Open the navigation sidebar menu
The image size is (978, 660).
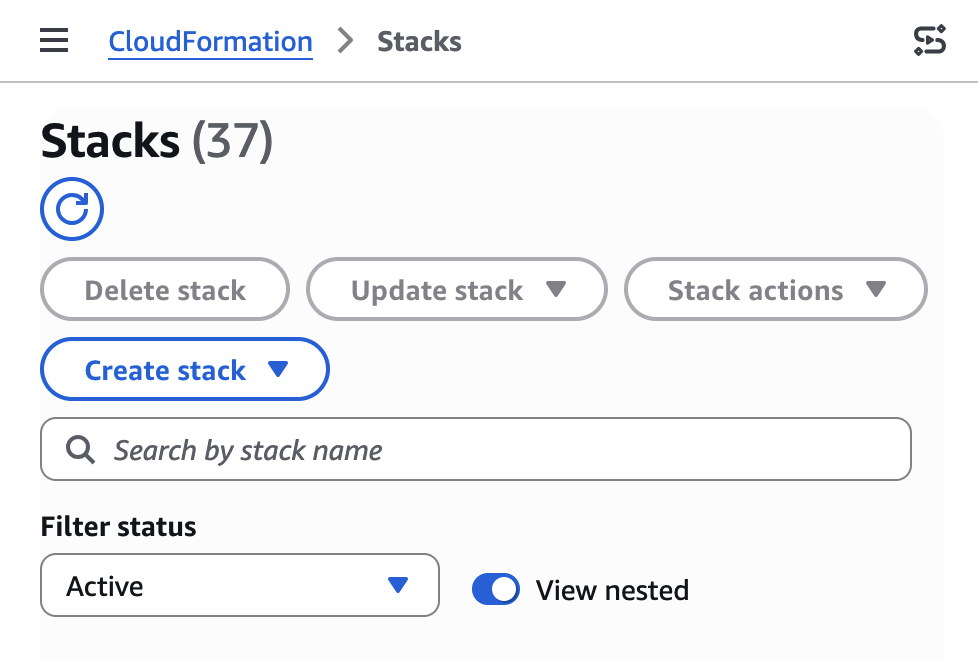pyautogui.click(x=53, y=41)
